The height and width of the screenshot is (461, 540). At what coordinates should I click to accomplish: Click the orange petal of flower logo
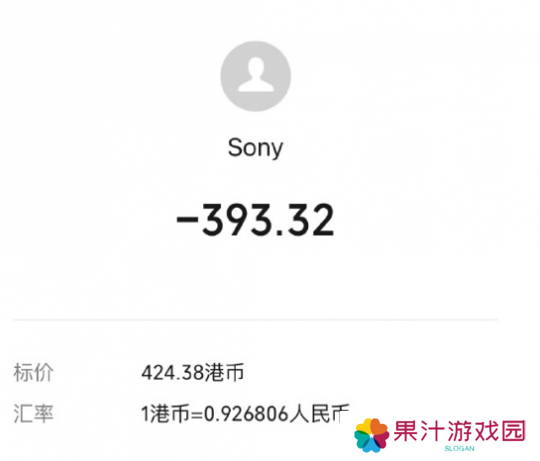click(x=380, y=429)
